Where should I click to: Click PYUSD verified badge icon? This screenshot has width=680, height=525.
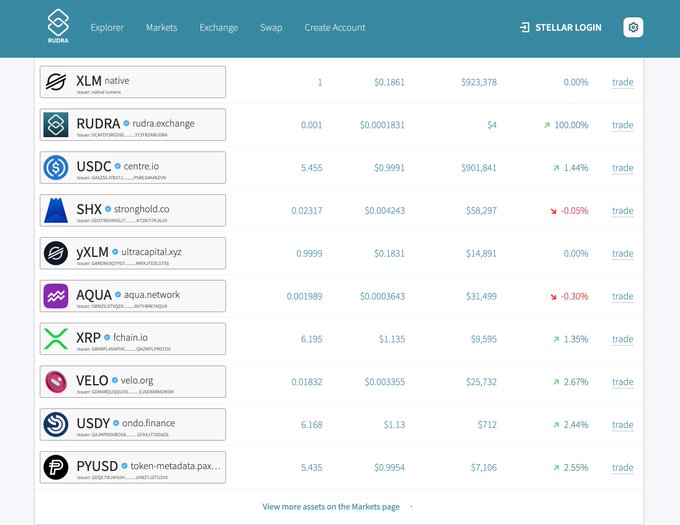point(124,466)
